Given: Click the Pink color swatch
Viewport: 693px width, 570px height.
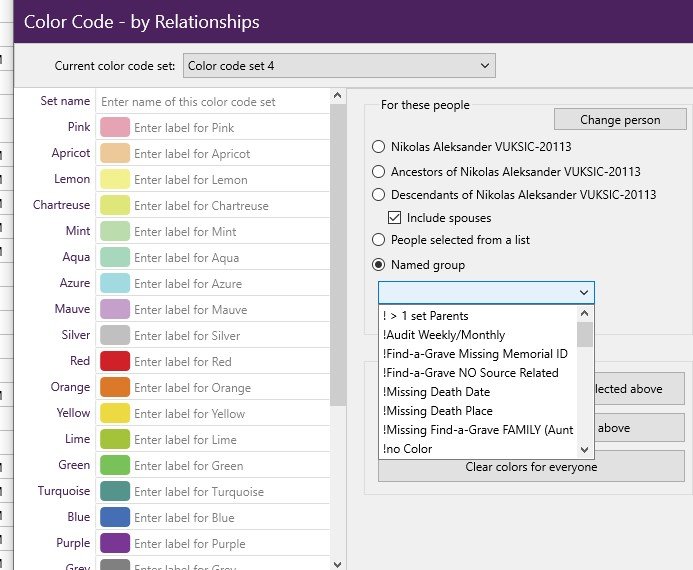Looking at the screenshot, I should coord(115,128).
